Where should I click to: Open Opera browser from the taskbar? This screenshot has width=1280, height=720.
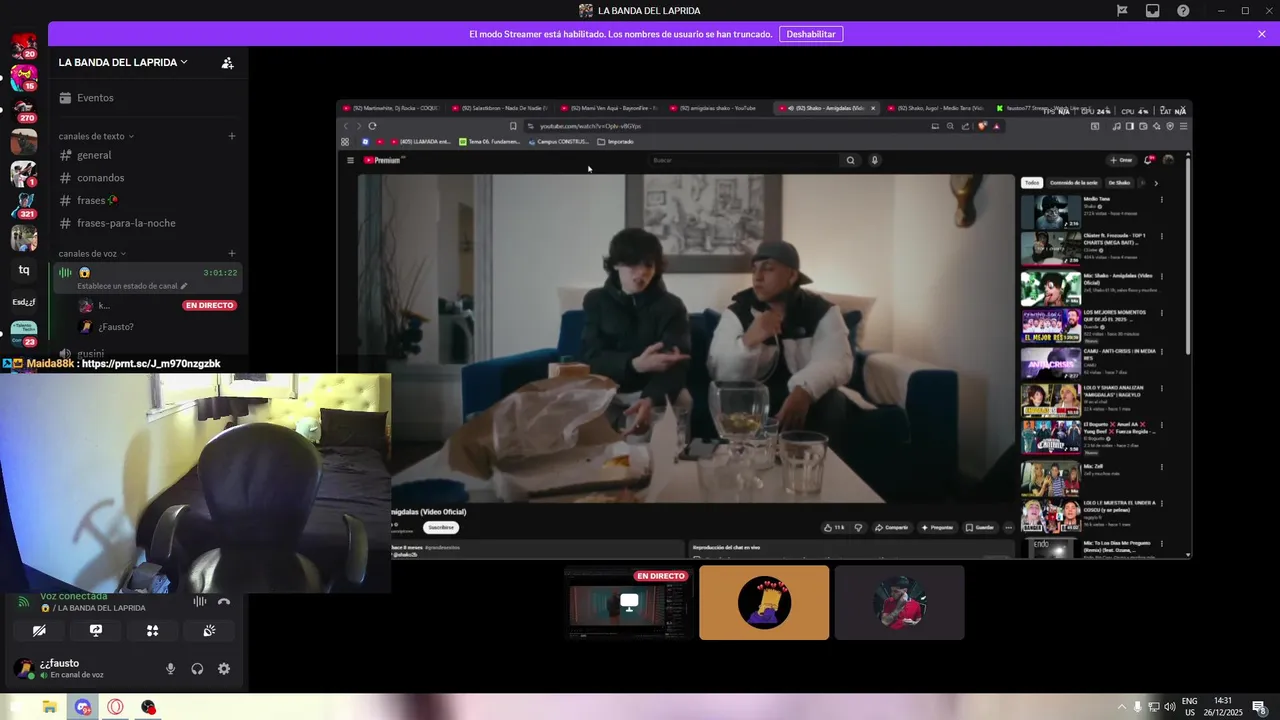pyautogui.click(x=116, y=707)
